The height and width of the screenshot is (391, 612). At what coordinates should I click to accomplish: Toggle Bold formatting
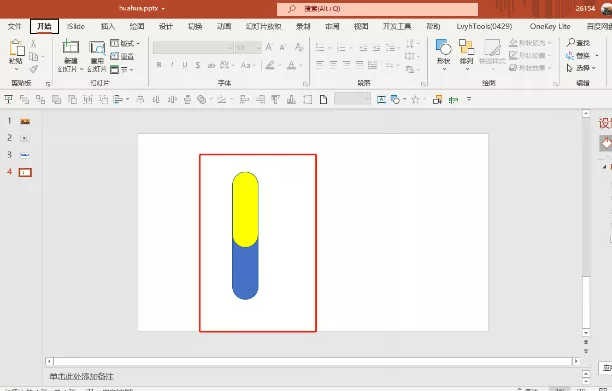[x=159, y=65]
